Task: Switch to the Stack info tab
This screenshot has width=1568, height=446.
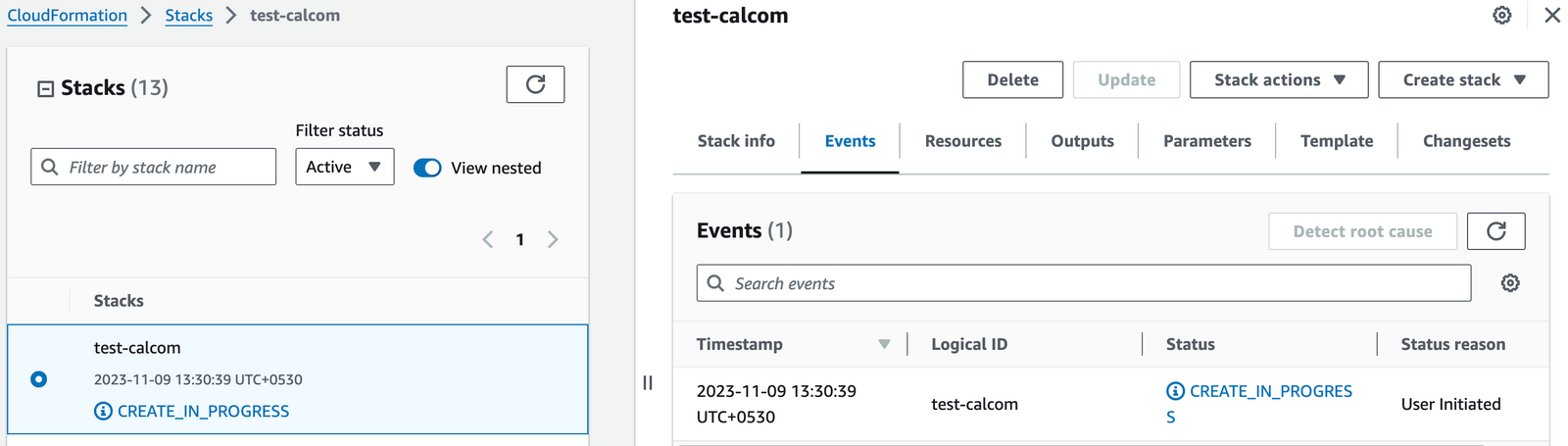Action: coord(736,141)
